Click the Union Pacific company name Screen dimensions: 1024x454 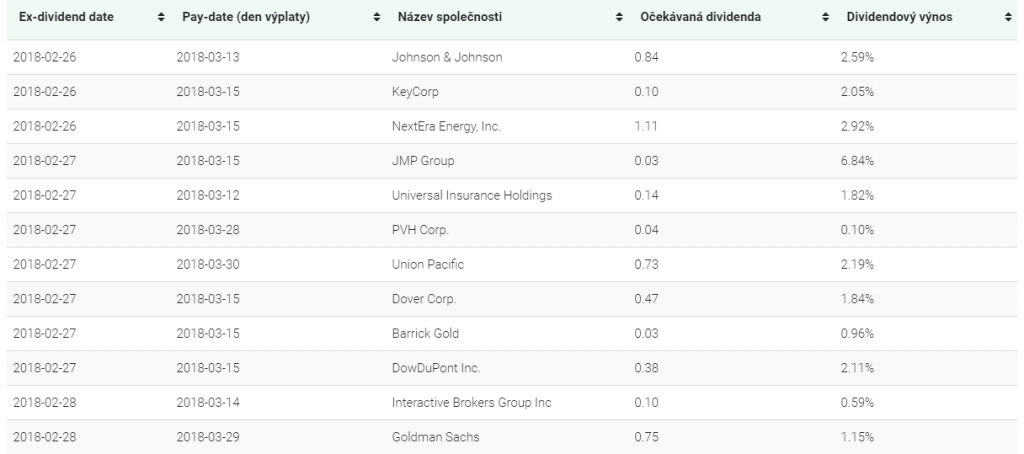click(428, 264)
